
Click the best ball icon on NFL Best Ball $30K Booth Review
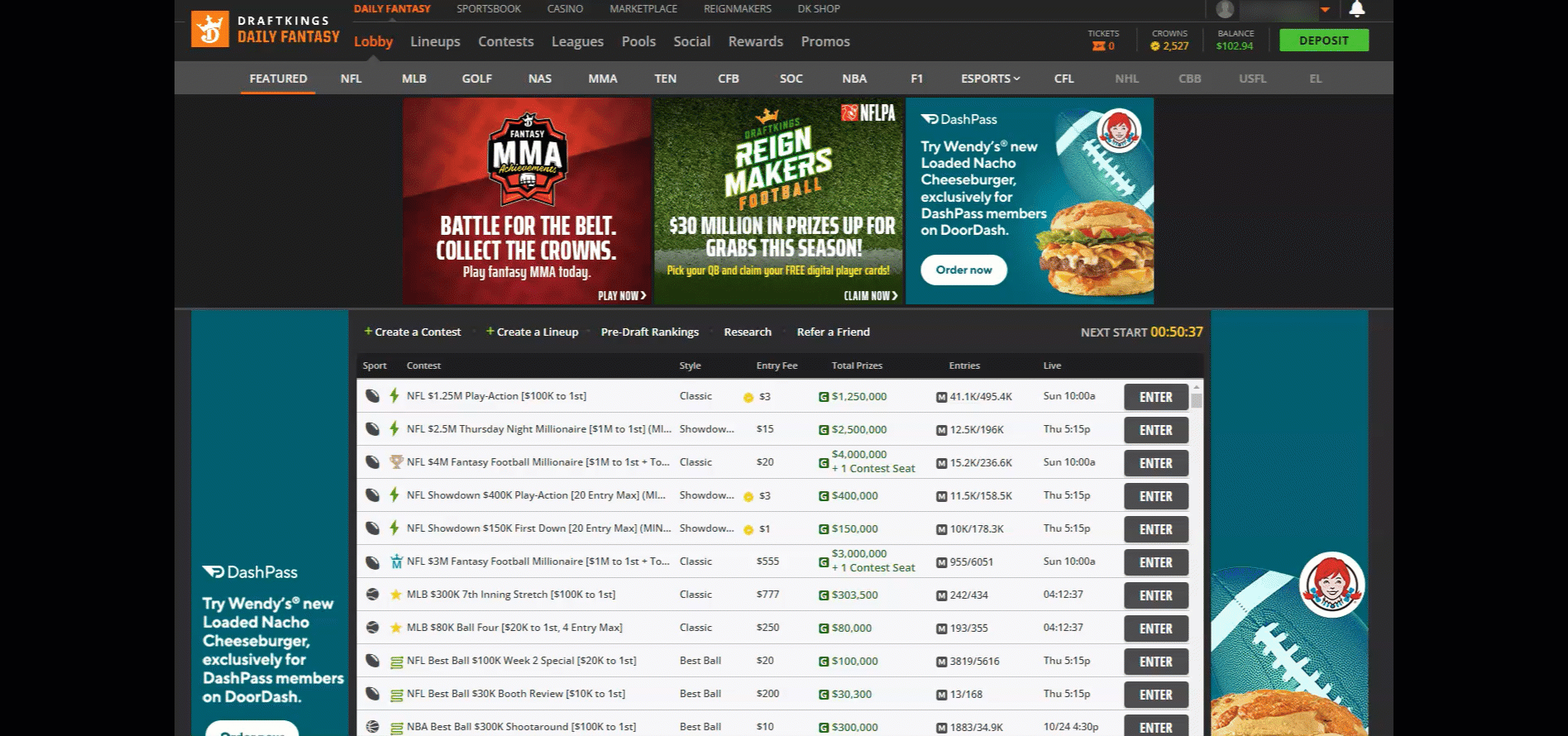coord(396,695)
